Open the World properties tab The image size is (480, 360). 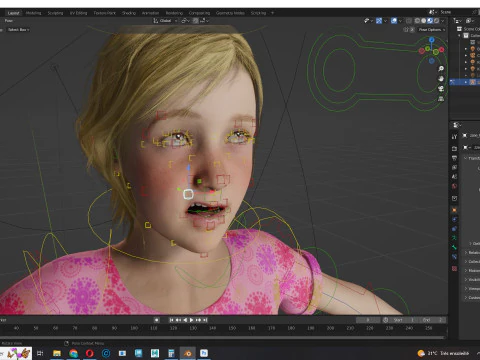(x=454, y=186)
